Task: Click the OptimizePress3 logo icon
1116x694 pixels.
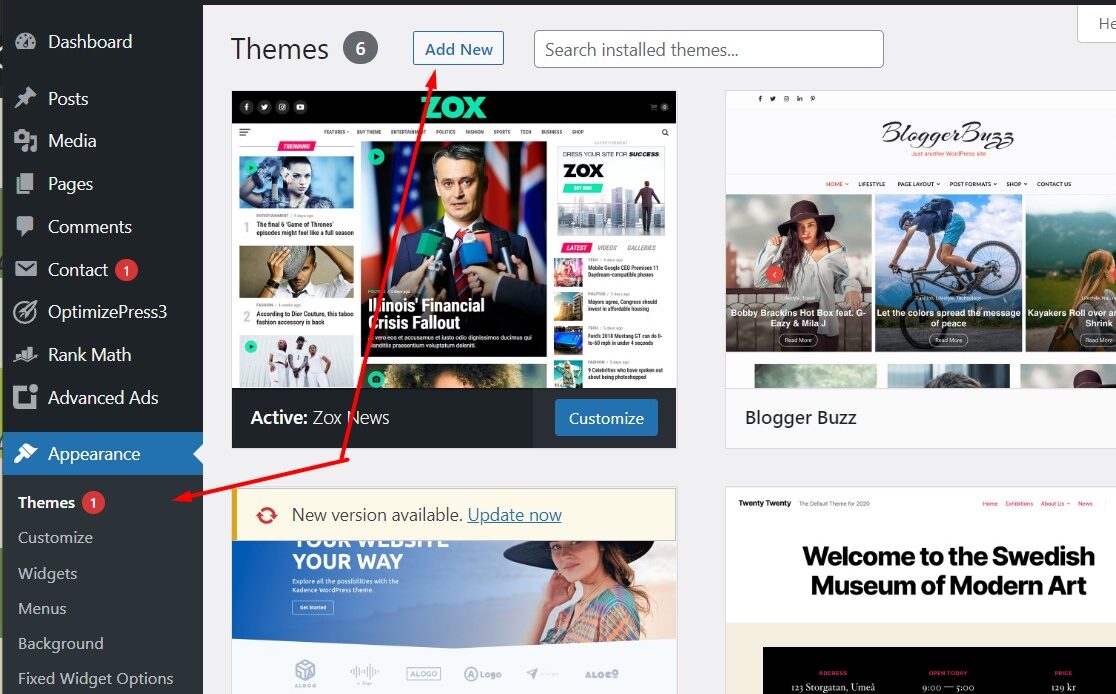Action: click(x=25, y=312)
